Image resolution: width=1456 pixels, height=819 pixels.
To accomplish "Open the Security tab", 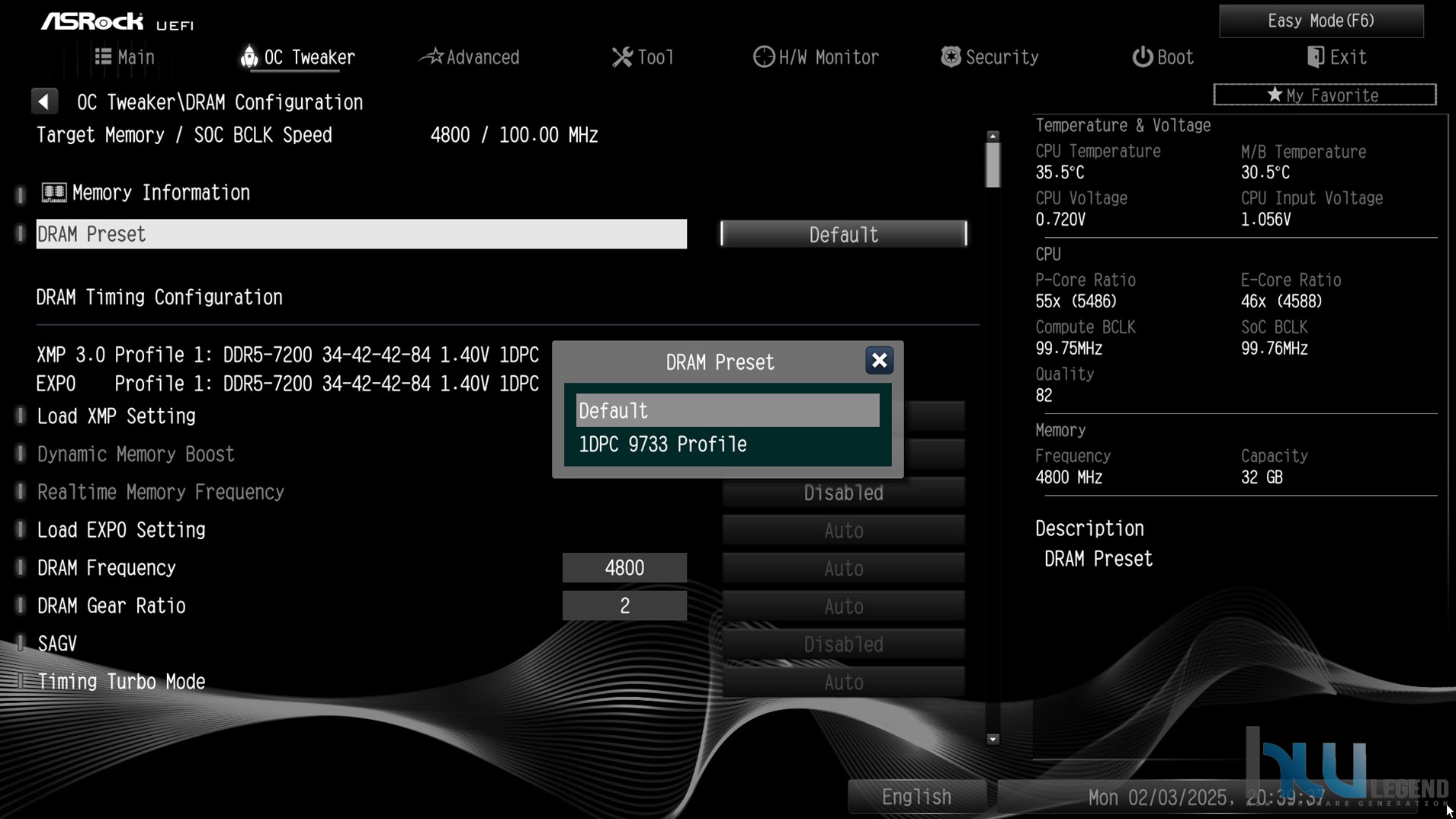I will (989, 57).
